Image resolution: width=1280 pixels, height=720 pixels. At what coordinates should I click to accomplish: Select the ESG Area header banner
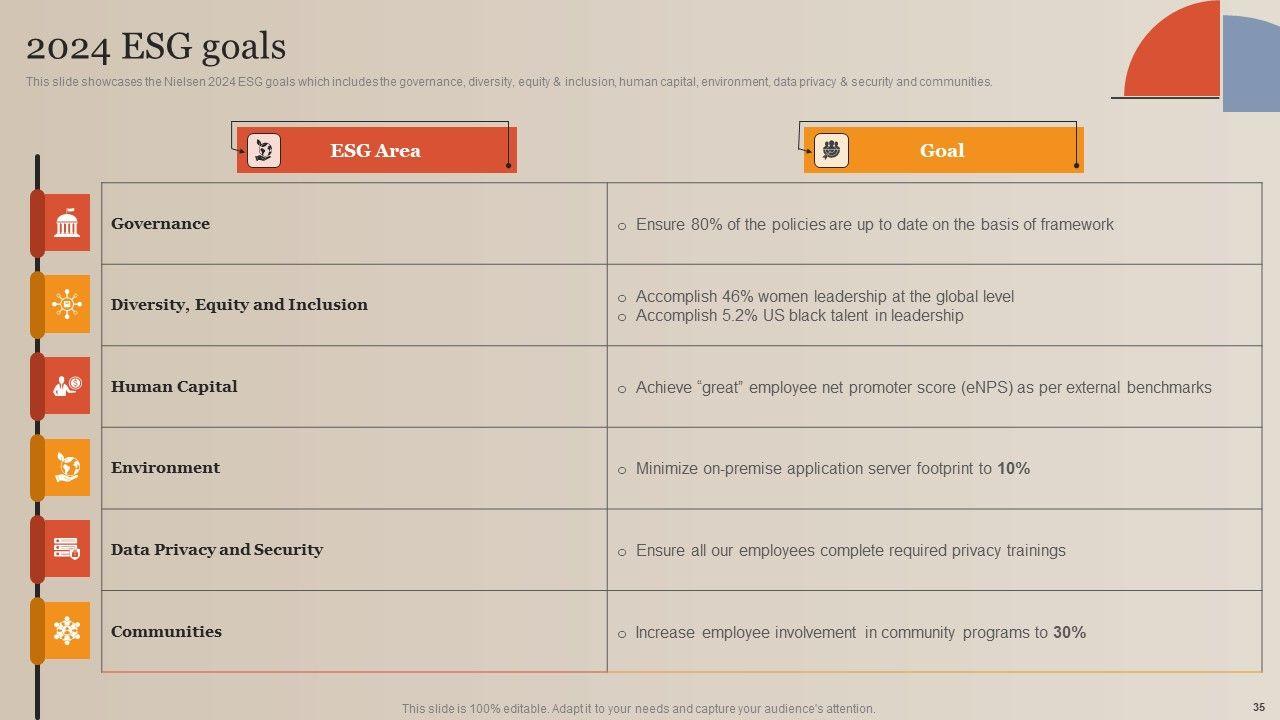tap(376, 150)
